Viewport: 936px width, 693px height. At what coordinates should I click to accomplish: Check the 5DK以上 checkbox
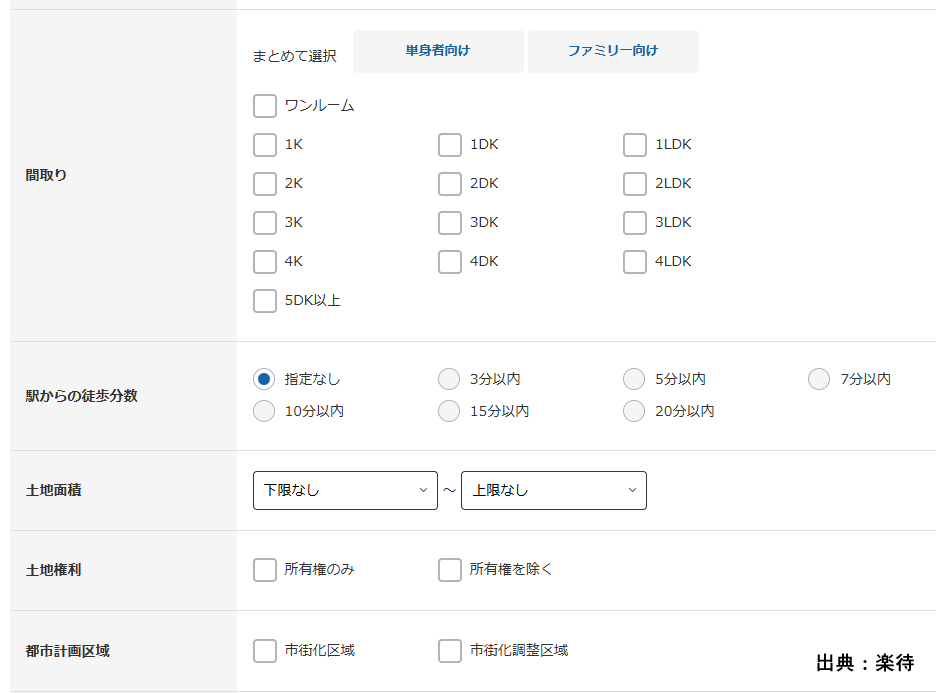(x=265, y=301)
